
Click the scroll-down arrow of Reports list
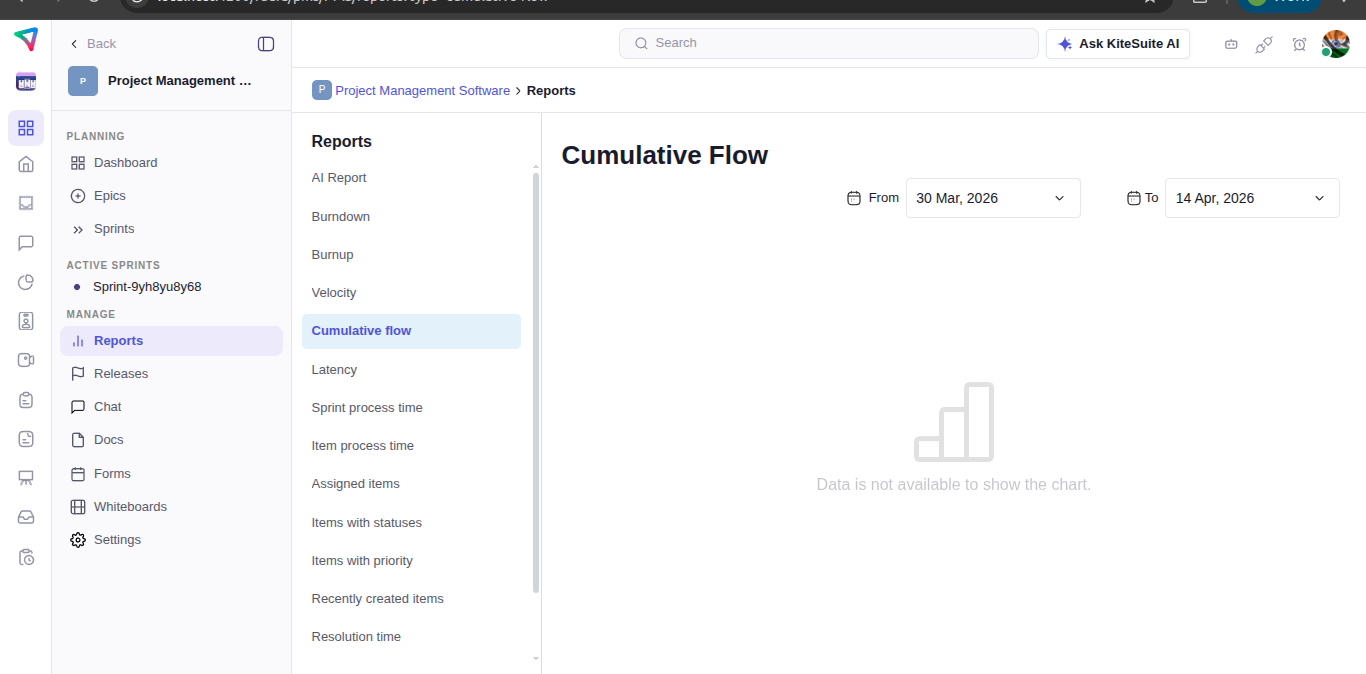tap(536, 659)
